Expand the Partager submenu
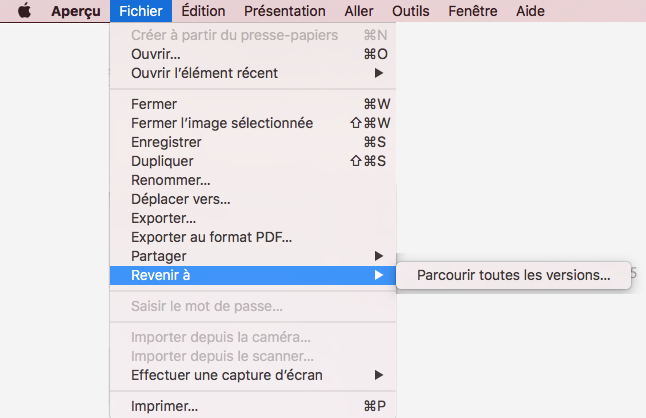The image size is (646, 418). pos(158,256)
